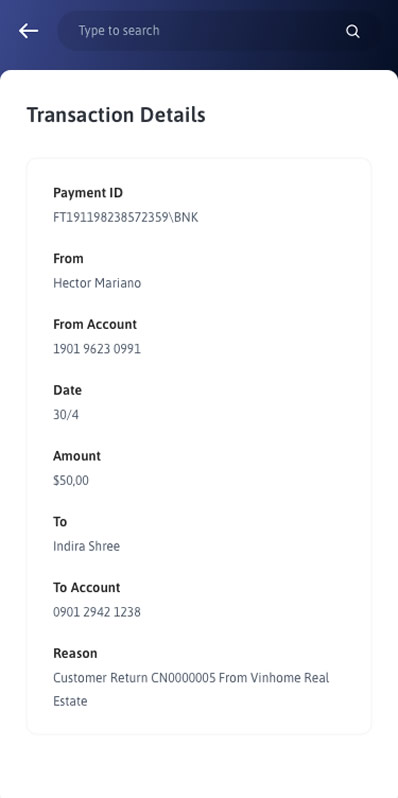The width and height of the screenshot is (398, 798).
Task: Select the amount $50,00
Action: click(x=71, y=480)
